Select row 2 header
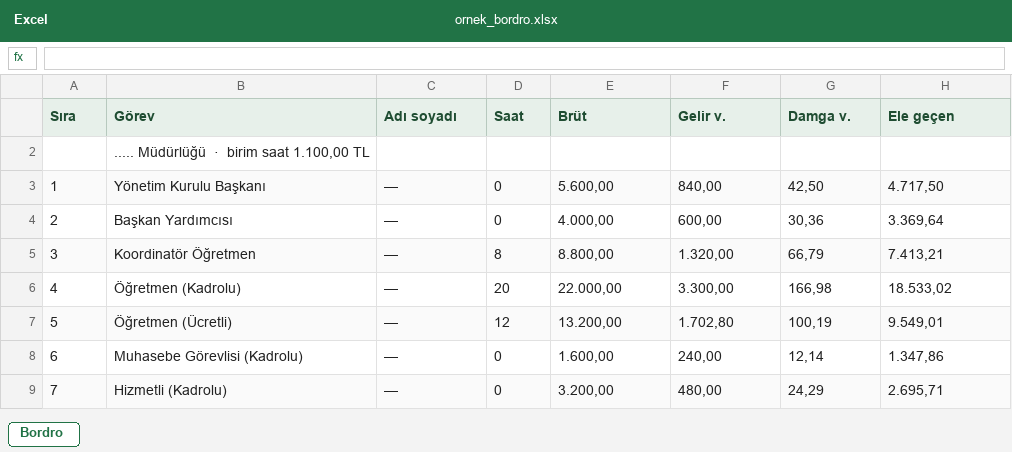The width and height of the screenshot is (1012, 452). (21, 153)
